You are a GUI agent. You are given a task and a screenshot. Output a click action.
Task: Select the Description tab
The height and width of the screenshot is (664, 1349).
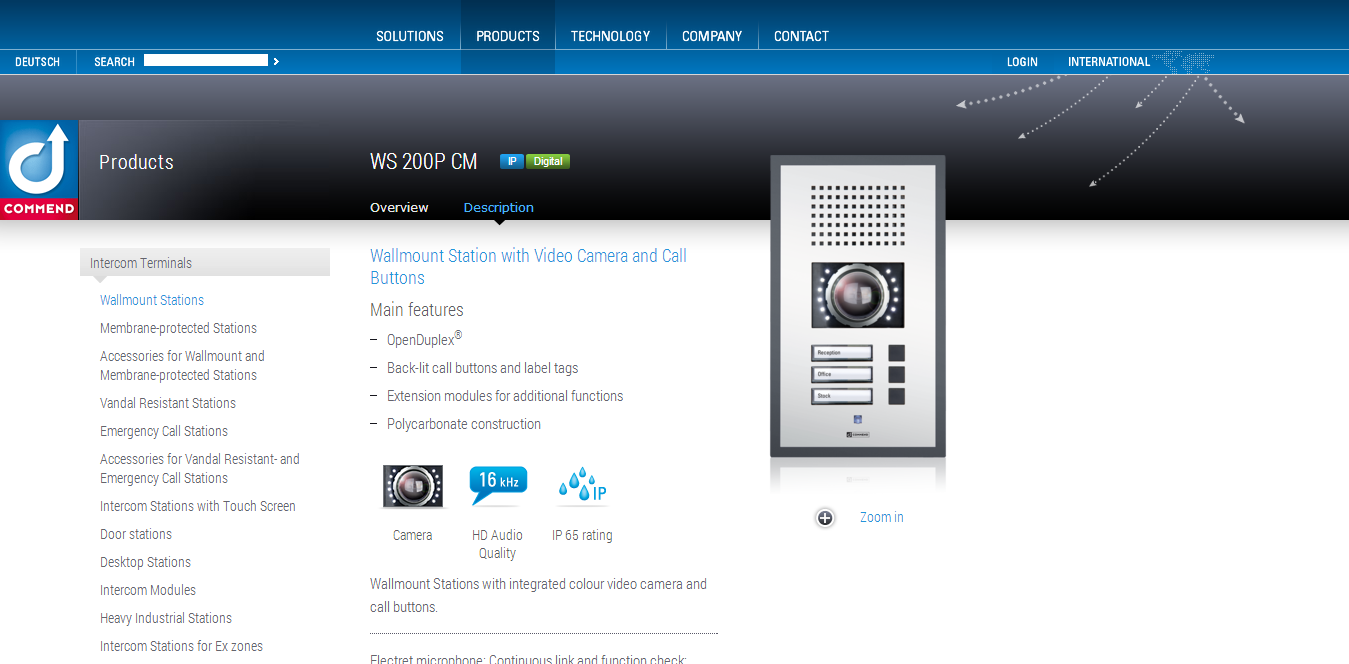coord(498,208)
